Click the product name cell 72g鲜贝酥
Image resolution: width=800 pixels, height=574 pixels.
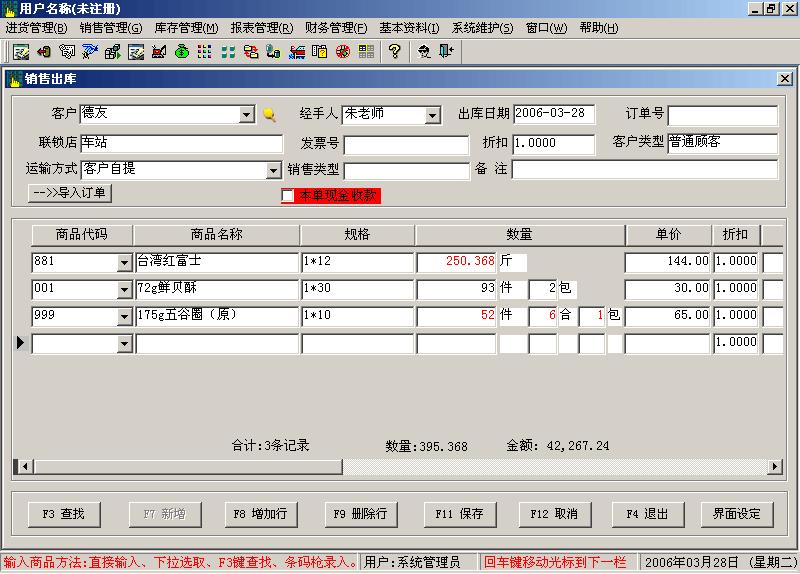pyautogui.click(x=217, y=289)
